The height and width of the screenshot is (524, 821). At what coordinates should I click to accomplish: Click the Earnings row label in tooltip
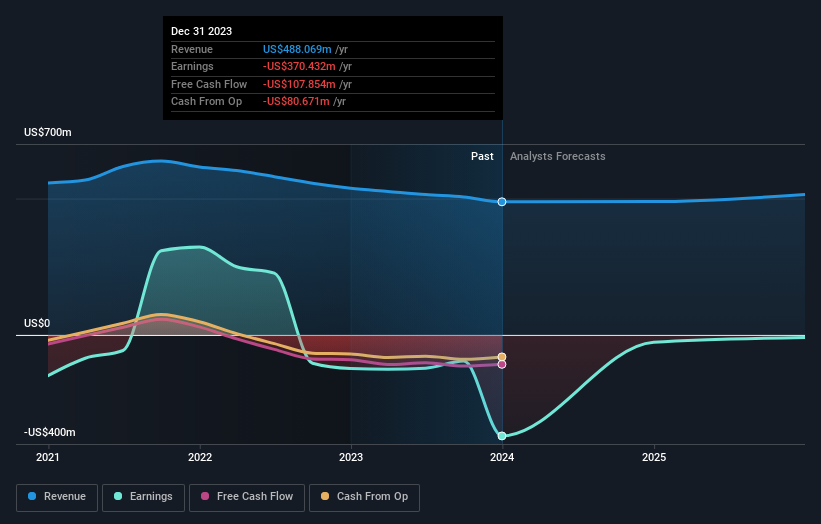point(192,66)
